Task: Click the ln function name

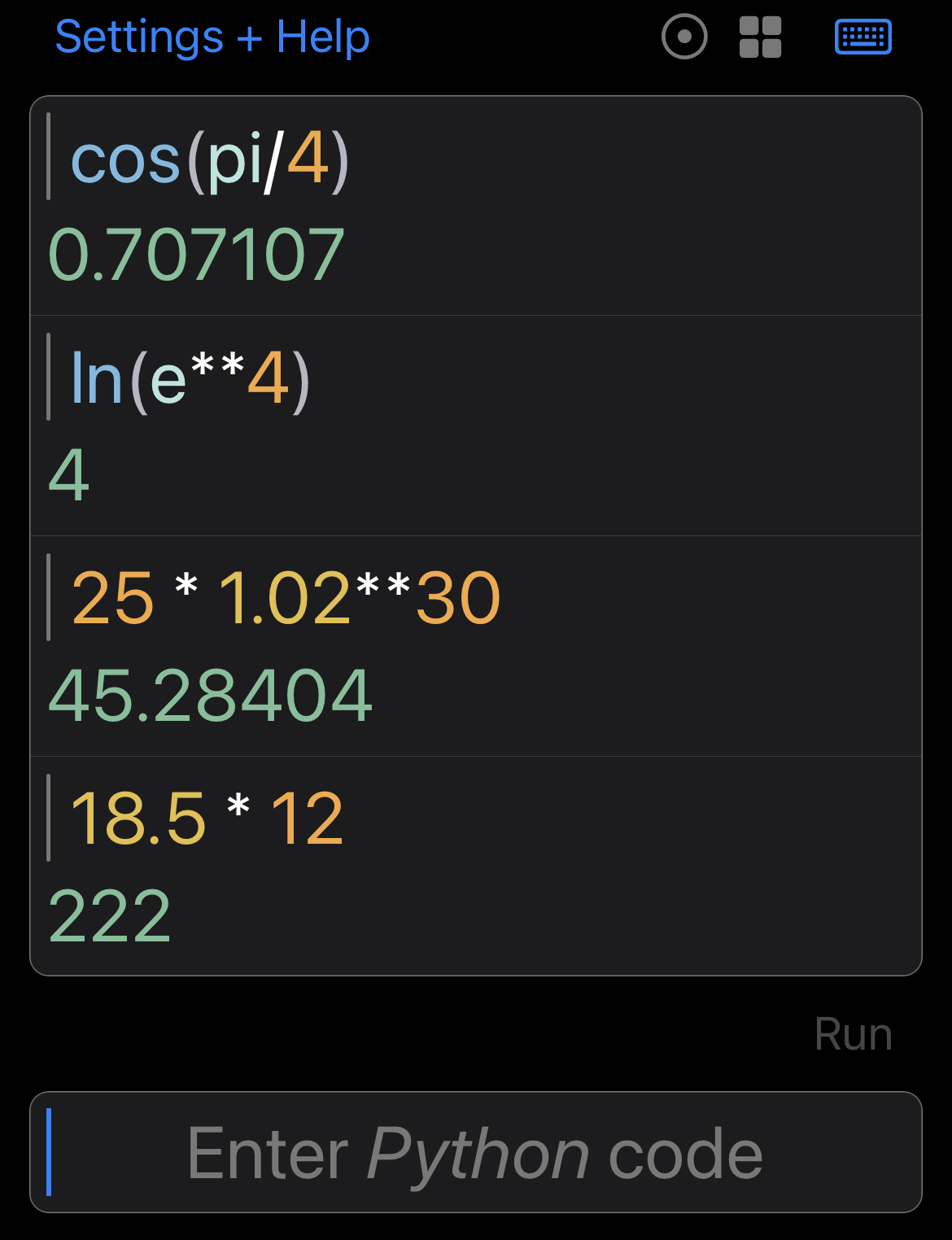Action: 97,378
